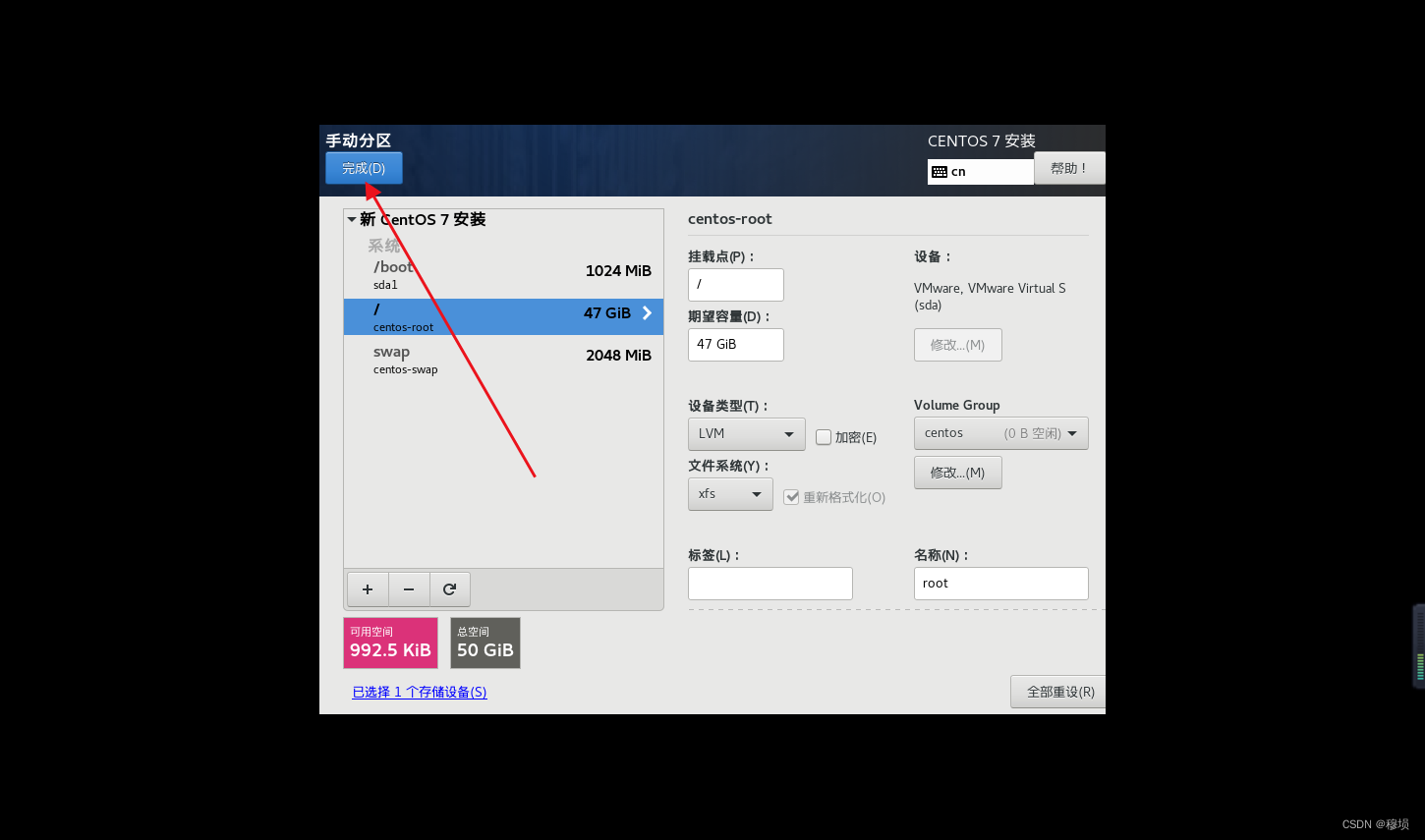Uncheck the 重新格式化(O) reformat option
The image size is (1425, 840).
coord(792,497)
